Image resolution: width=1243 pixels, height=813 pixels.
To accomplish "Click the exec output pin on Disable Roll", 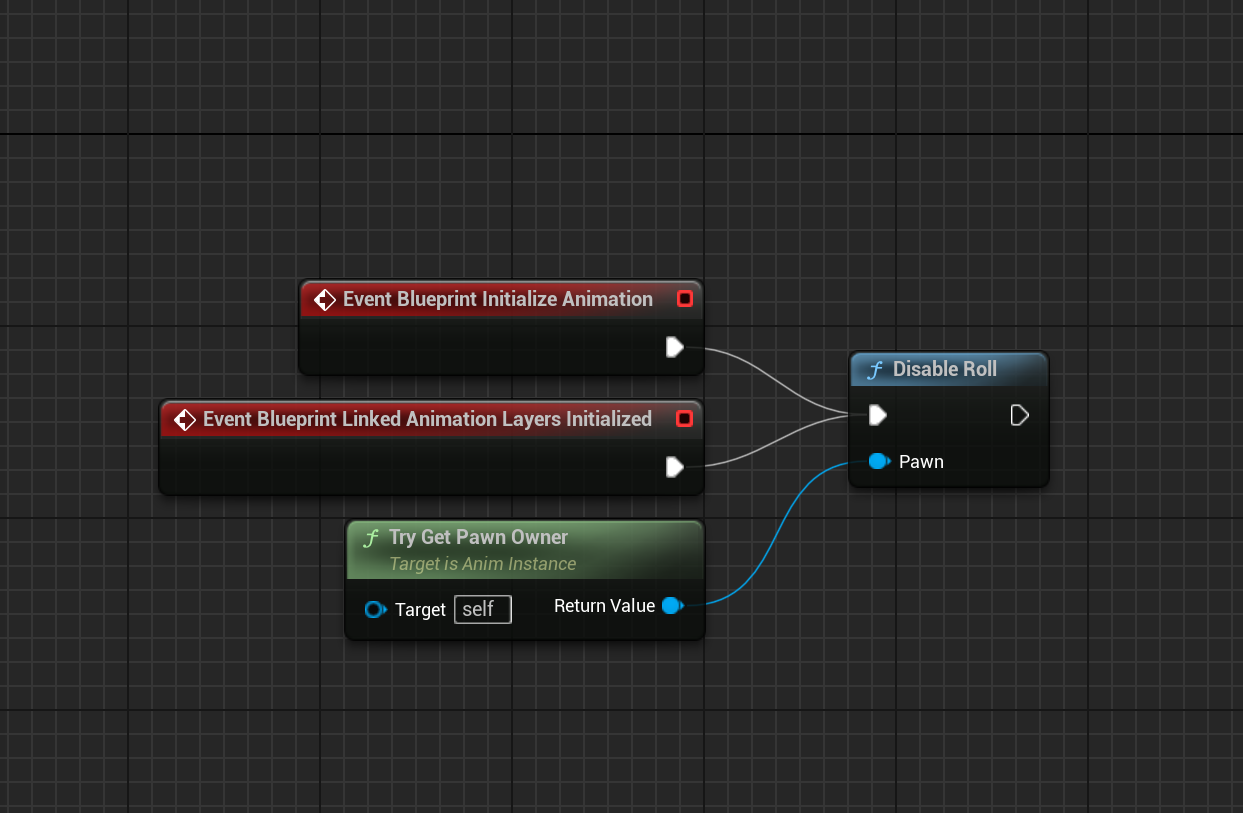I will coord(1019,415).
